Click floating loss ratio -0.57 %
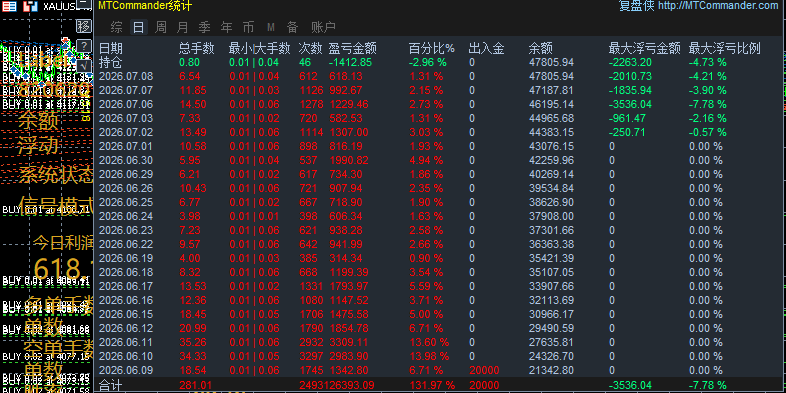 click(x=708, y=132)
